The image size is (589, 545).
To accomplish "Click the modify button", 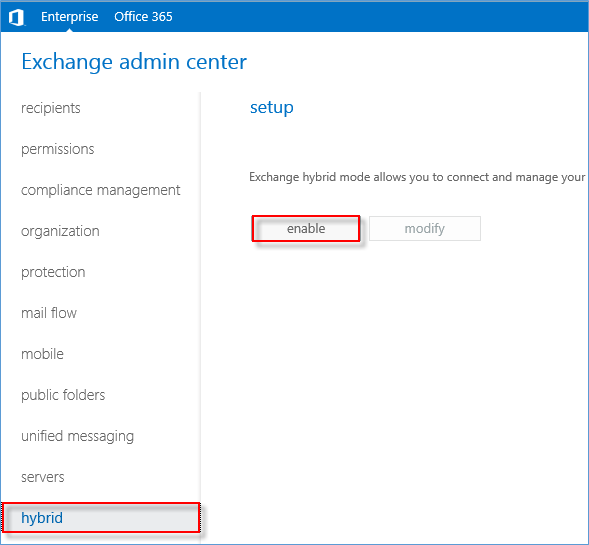I will coord(424,228).
